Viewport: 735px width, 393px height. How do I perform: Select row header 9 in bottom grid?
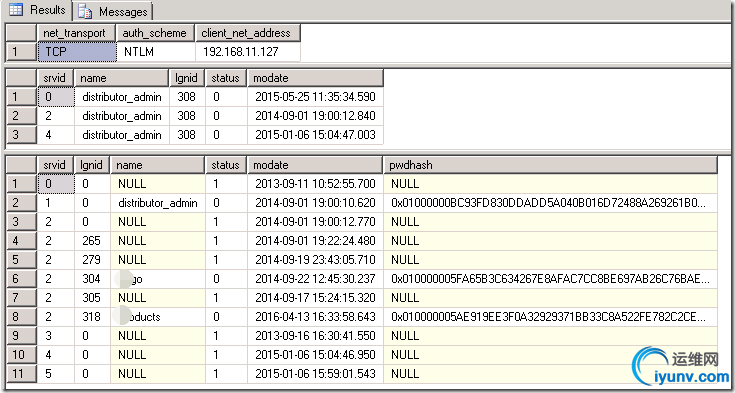tap(22, 336)
